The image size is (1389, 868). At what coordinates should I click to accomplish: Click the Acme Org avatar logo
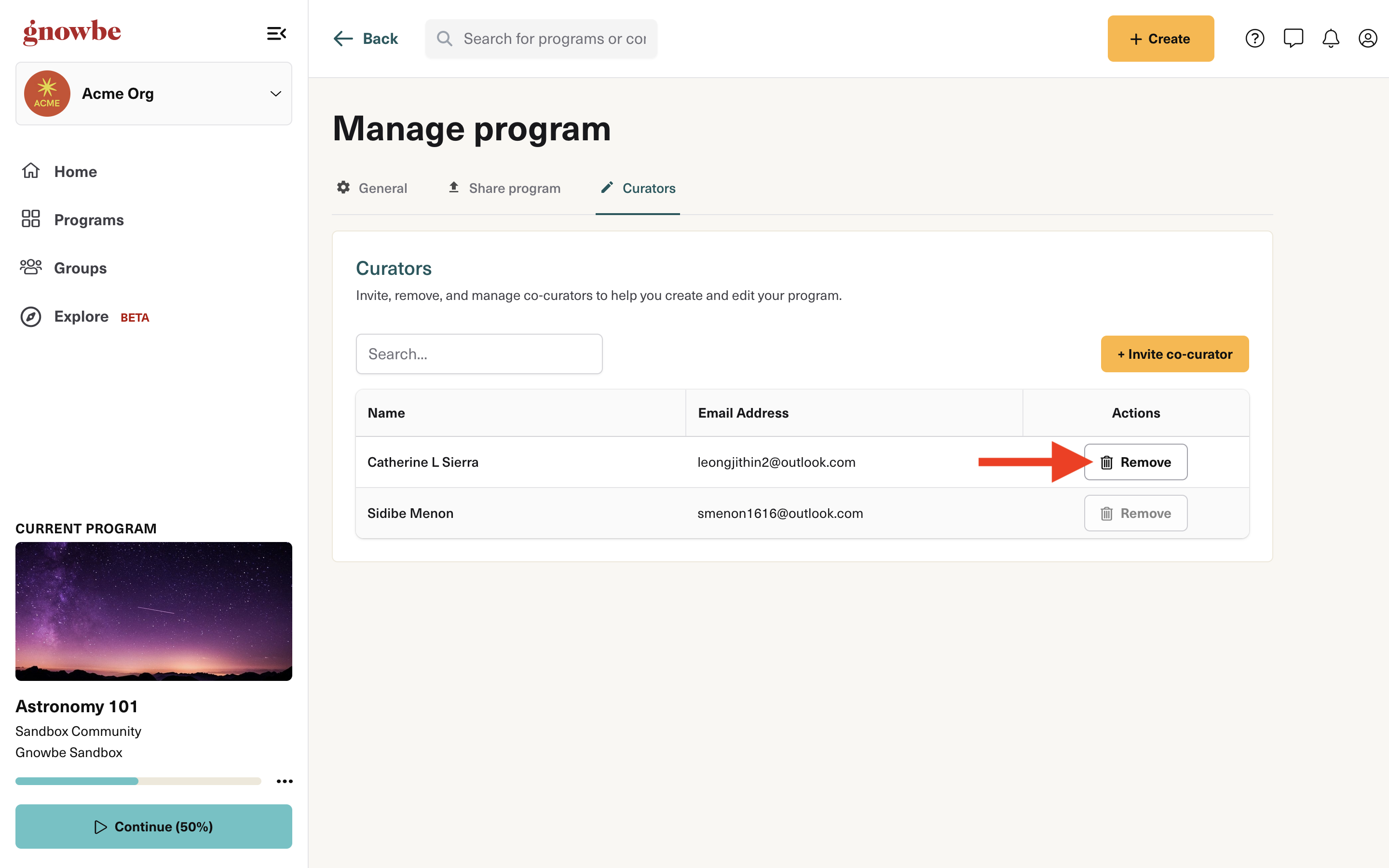(x=47, y=94)
